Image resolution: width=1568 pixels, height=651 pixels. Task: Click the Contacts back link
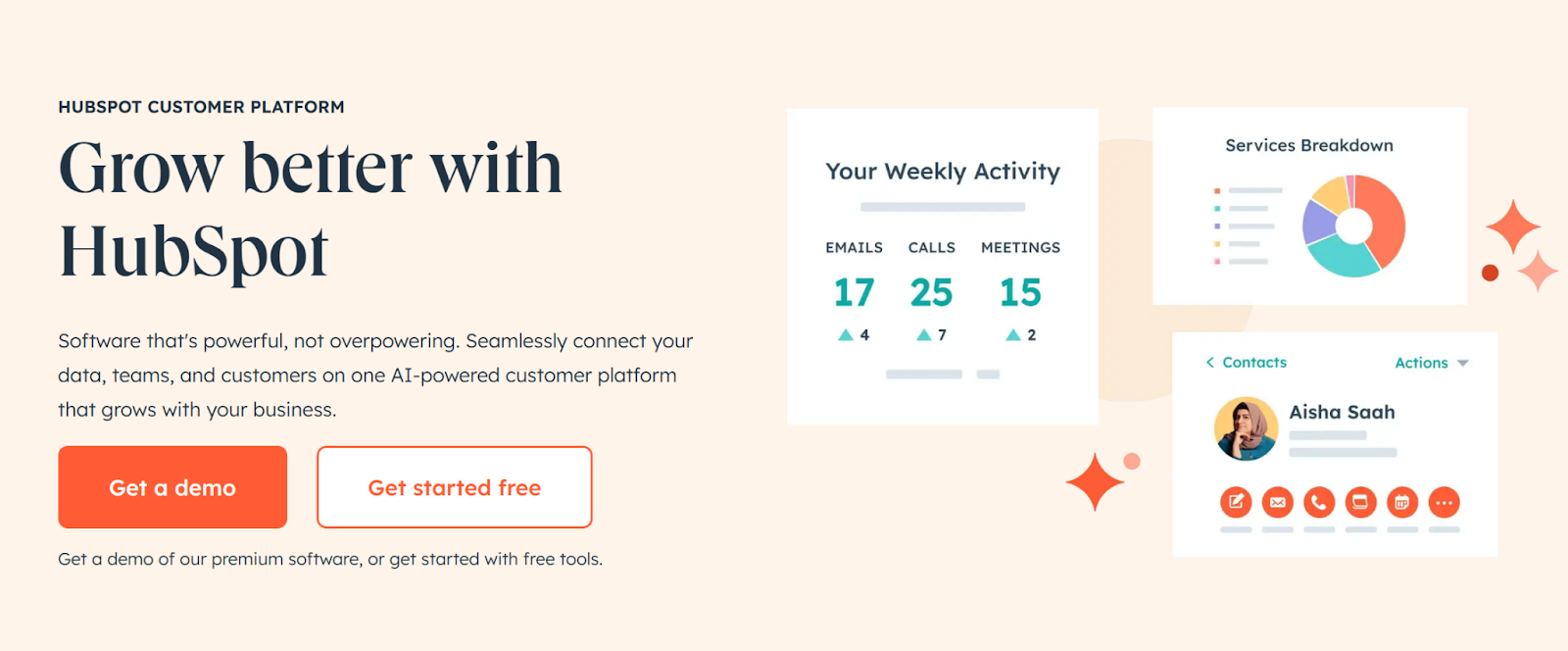tap(1253, 363)
